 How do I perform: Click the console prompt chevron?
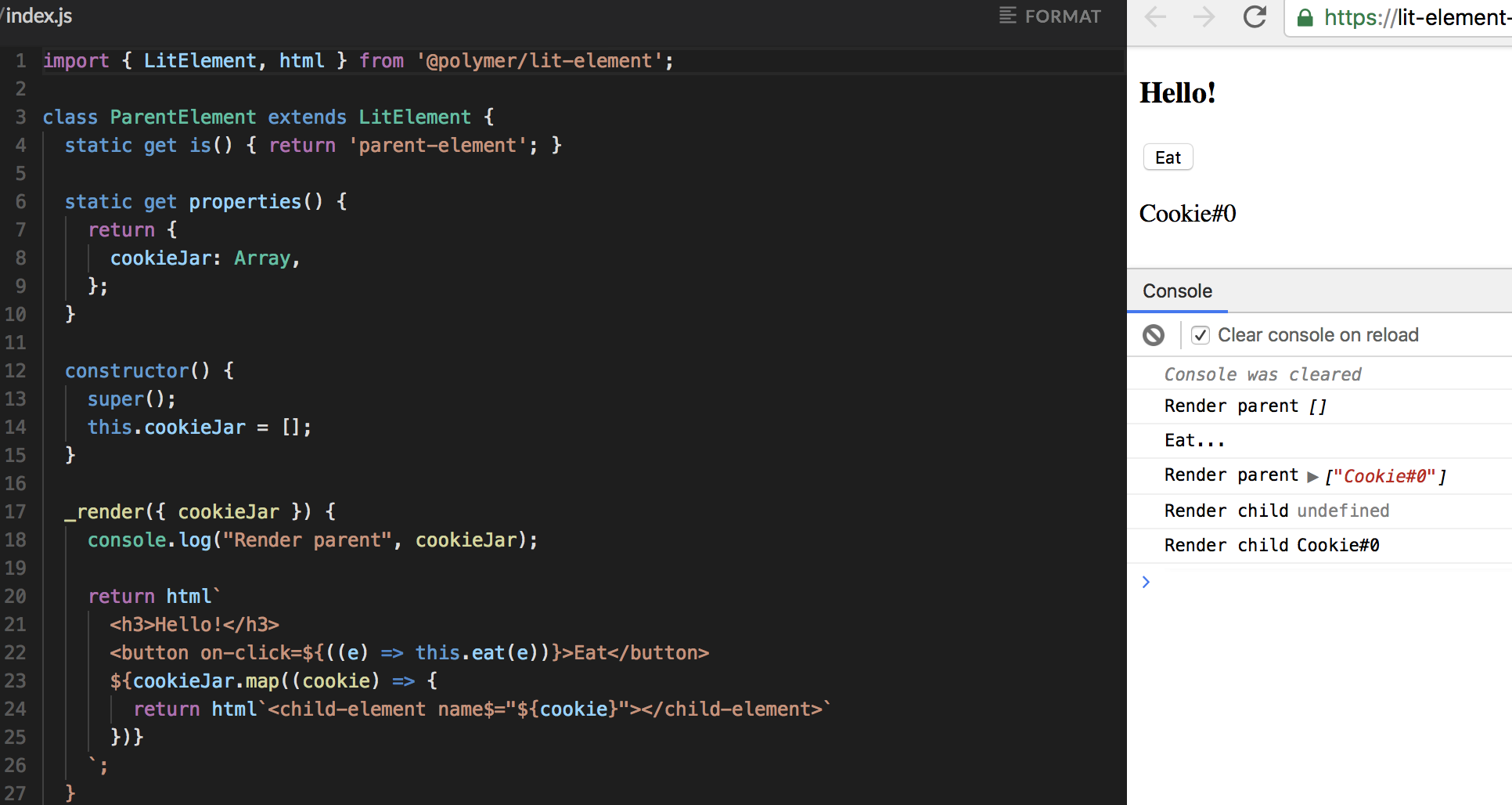pyautogui.click(x=1146, y=582)
